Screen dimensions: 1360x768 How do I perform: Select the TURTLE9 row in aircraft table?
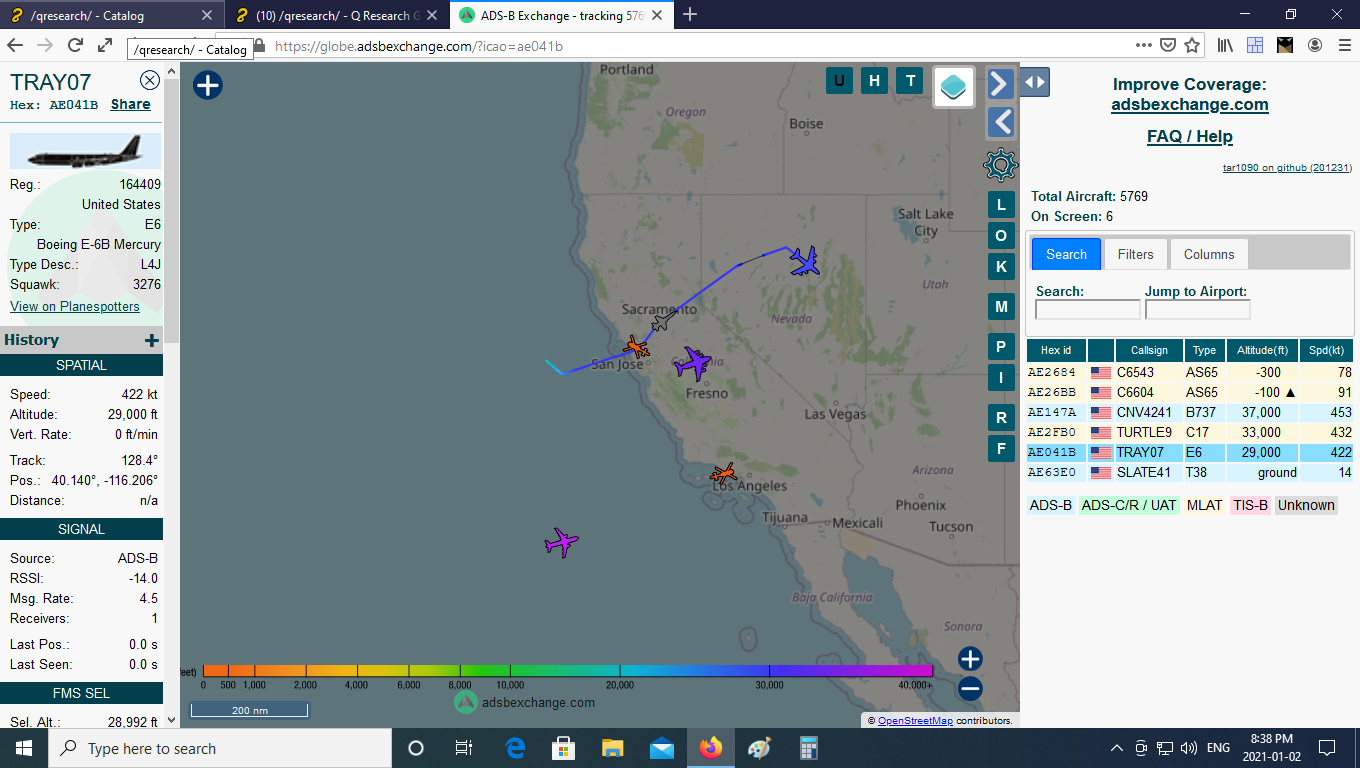(1190, 432)
